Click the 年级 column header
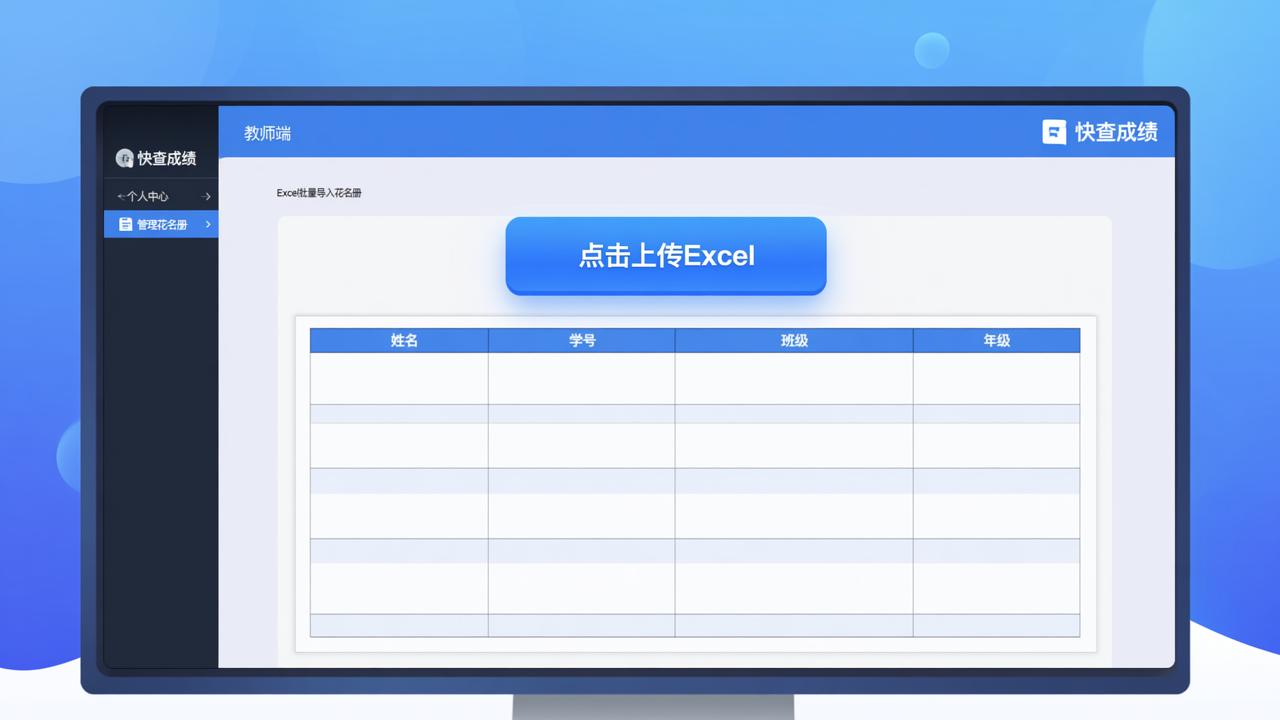 coord(997,340)
